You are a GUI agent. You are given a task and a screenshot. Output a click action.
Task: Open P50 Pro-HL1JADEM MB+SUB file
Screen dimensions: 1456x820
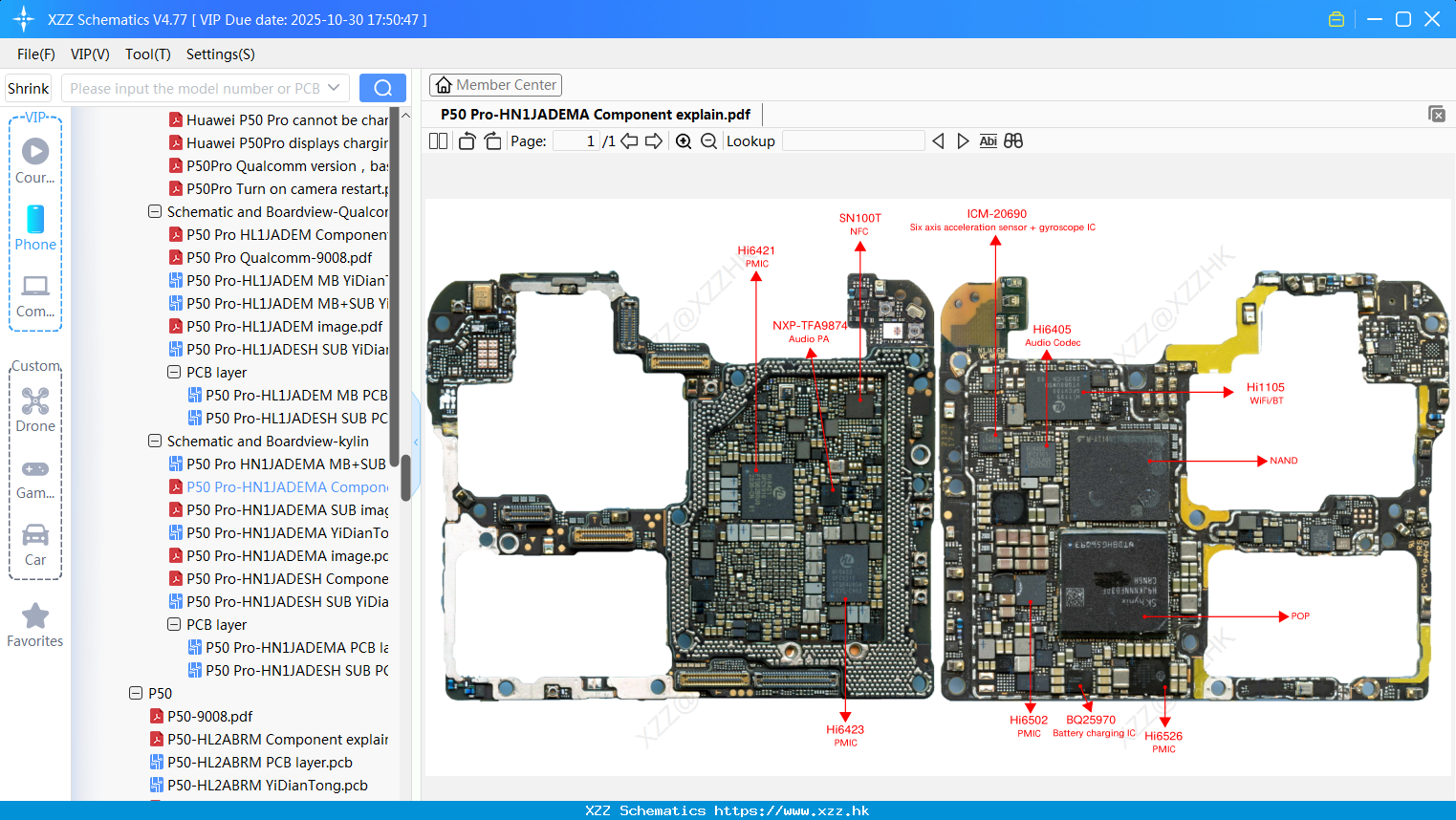coord(278,303)
